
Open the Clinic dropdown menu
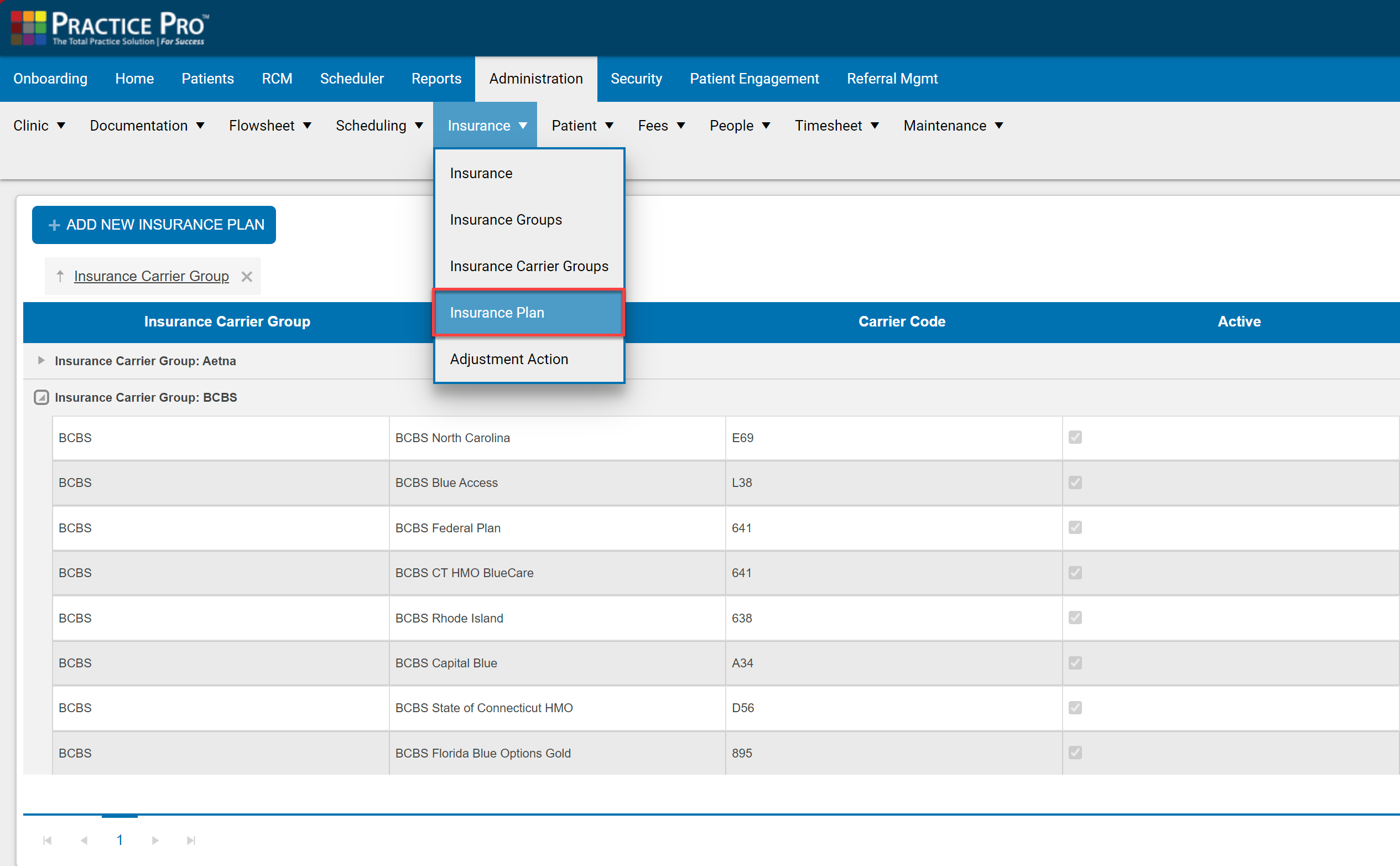(x=39, y=126)
